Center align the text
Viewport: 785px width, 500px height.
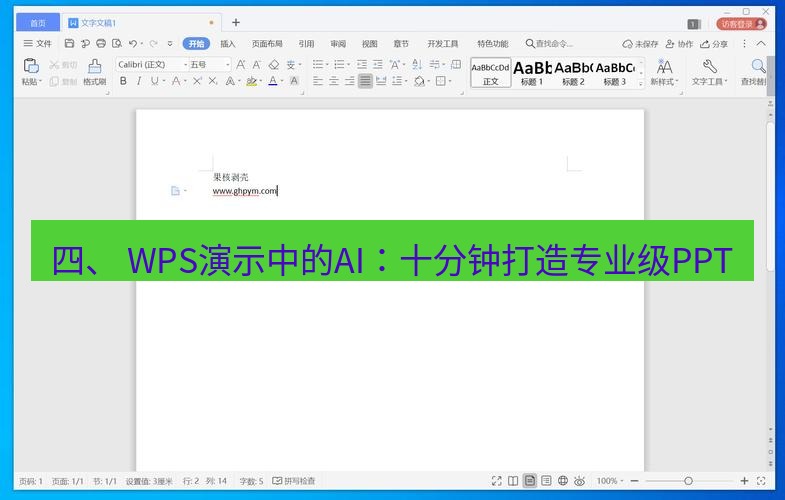334,81
